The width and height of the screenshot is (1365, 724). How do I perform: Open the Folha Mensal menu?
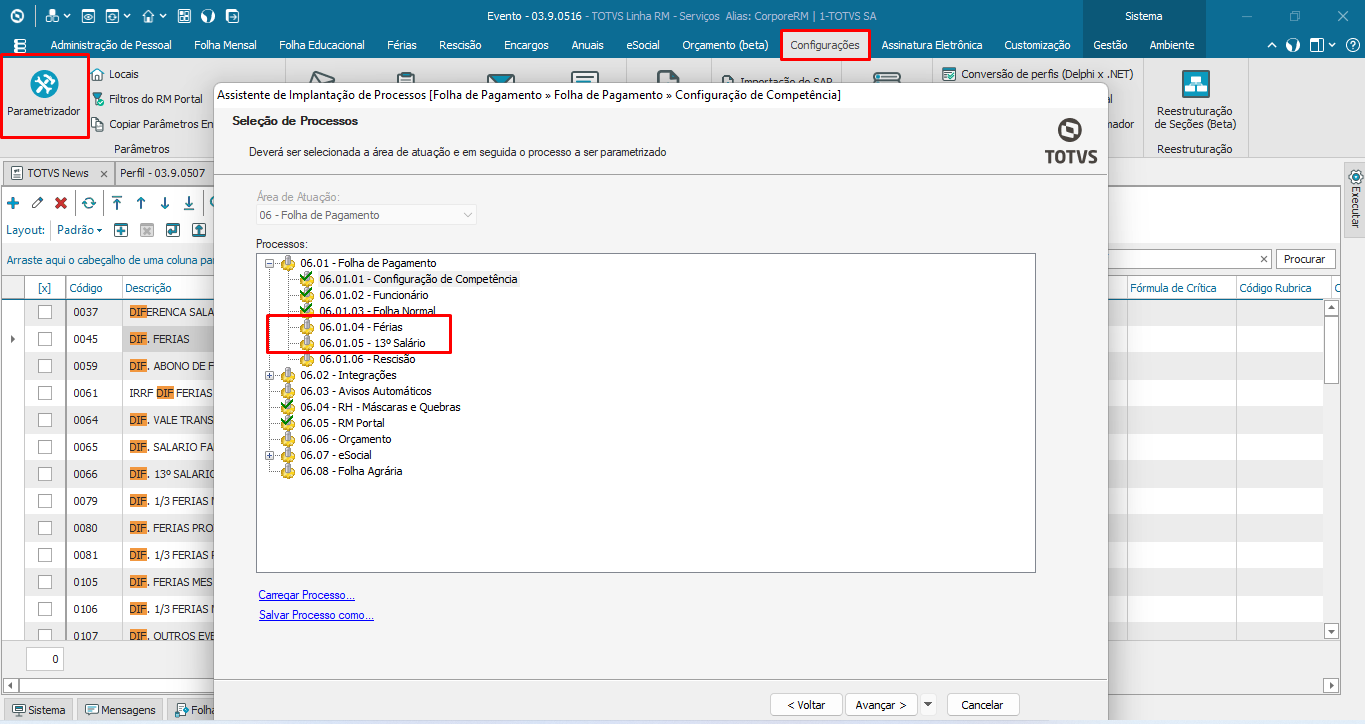click(225, 45)
